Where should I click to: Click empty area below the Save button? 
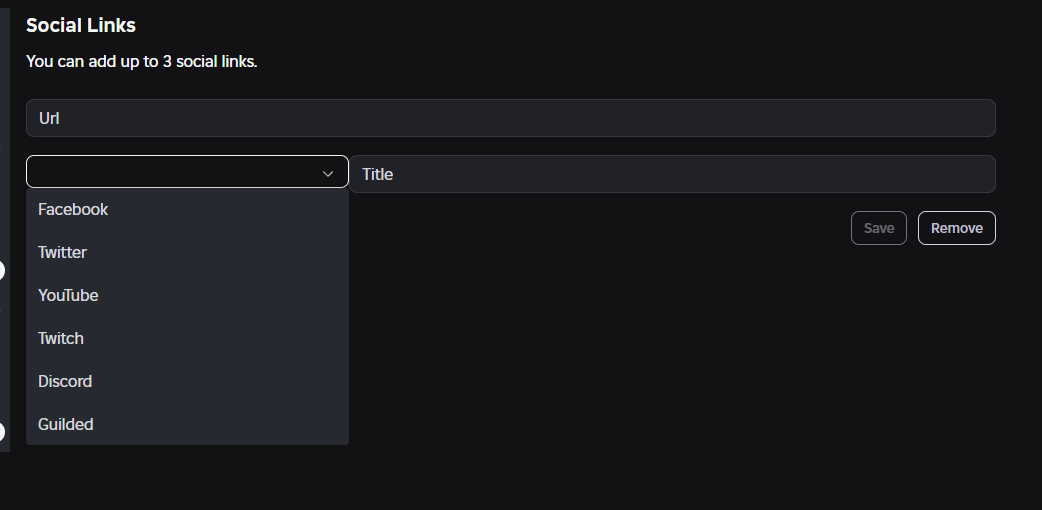(879, 332)
